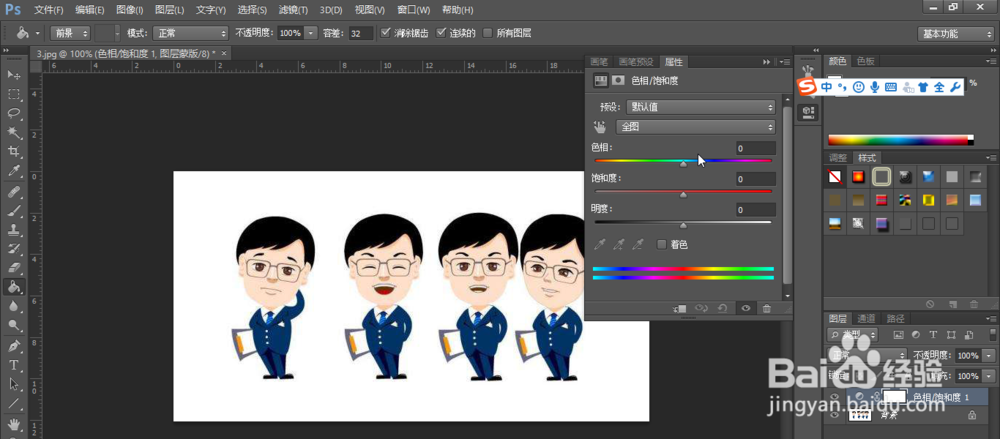The image size is (1000, 439).
Task: Click the Sogou microphone voice input icon
Action: pyautogui.click(x=875, y=87)
